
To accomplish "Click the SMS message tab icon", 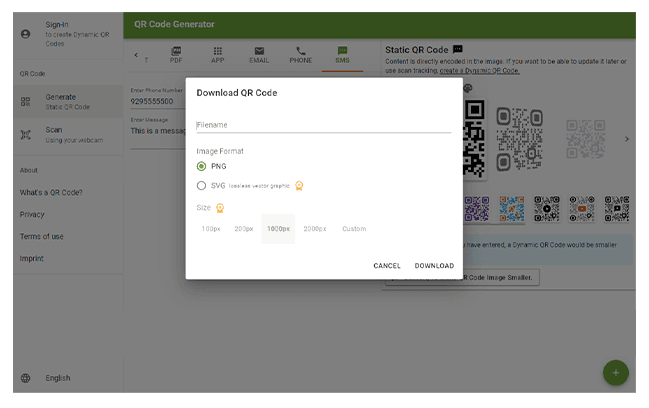I will pos(342,50).
